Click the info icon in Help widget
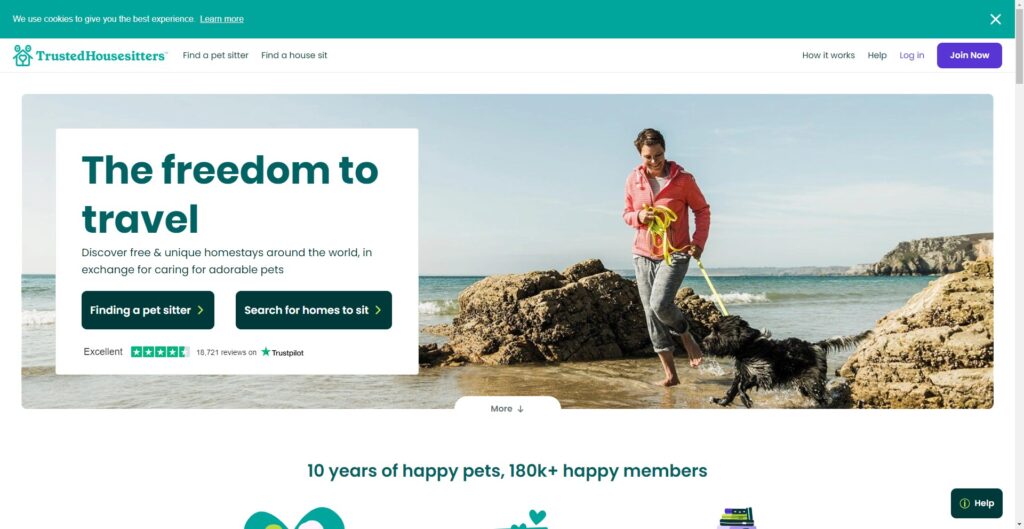The width and height of the screenshot is (1024, 529). tap(965, 504)
